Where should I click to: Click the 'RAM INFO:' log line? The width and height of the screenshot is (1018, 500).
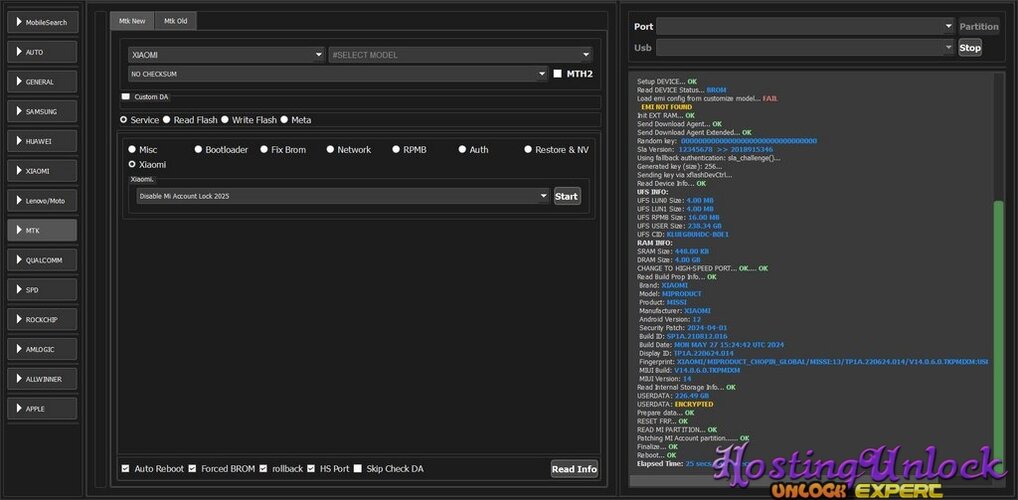pos(654,243)
